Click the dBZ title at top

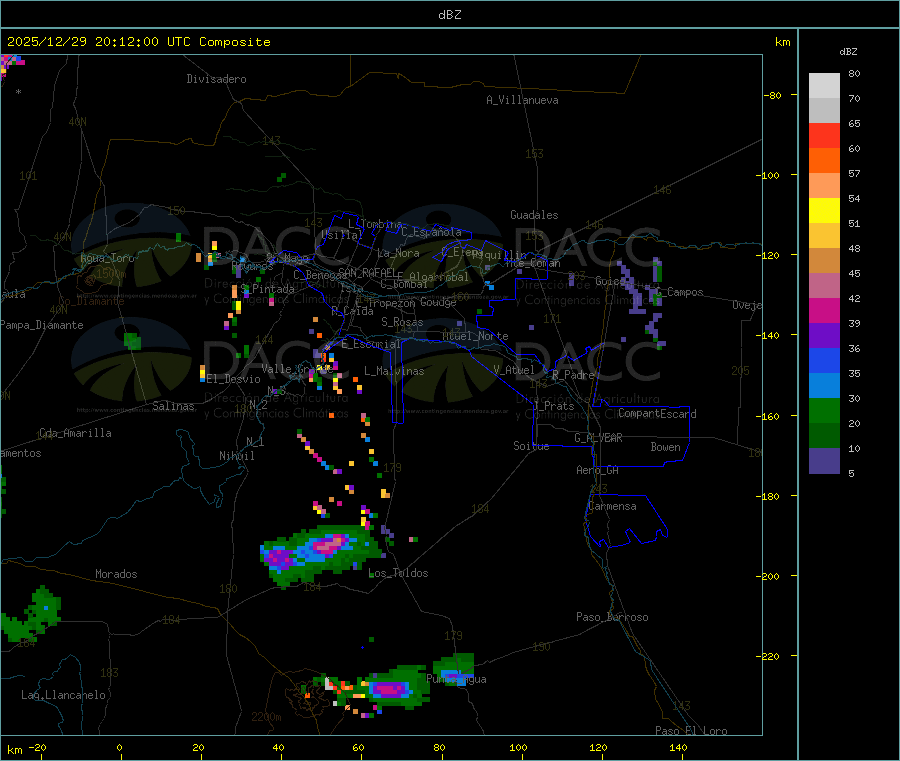click(449, 15)
